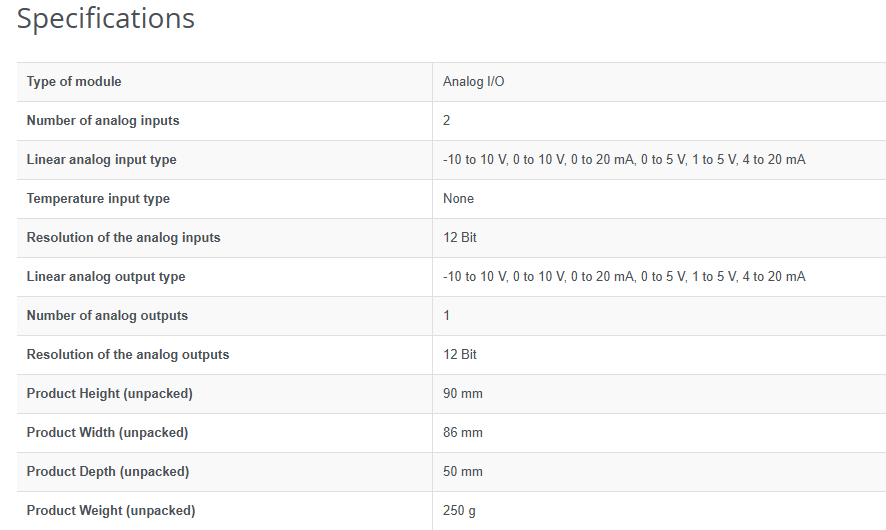Click the "Number of analog inputs" label
886x530 pixels.
tap(103, 120)
